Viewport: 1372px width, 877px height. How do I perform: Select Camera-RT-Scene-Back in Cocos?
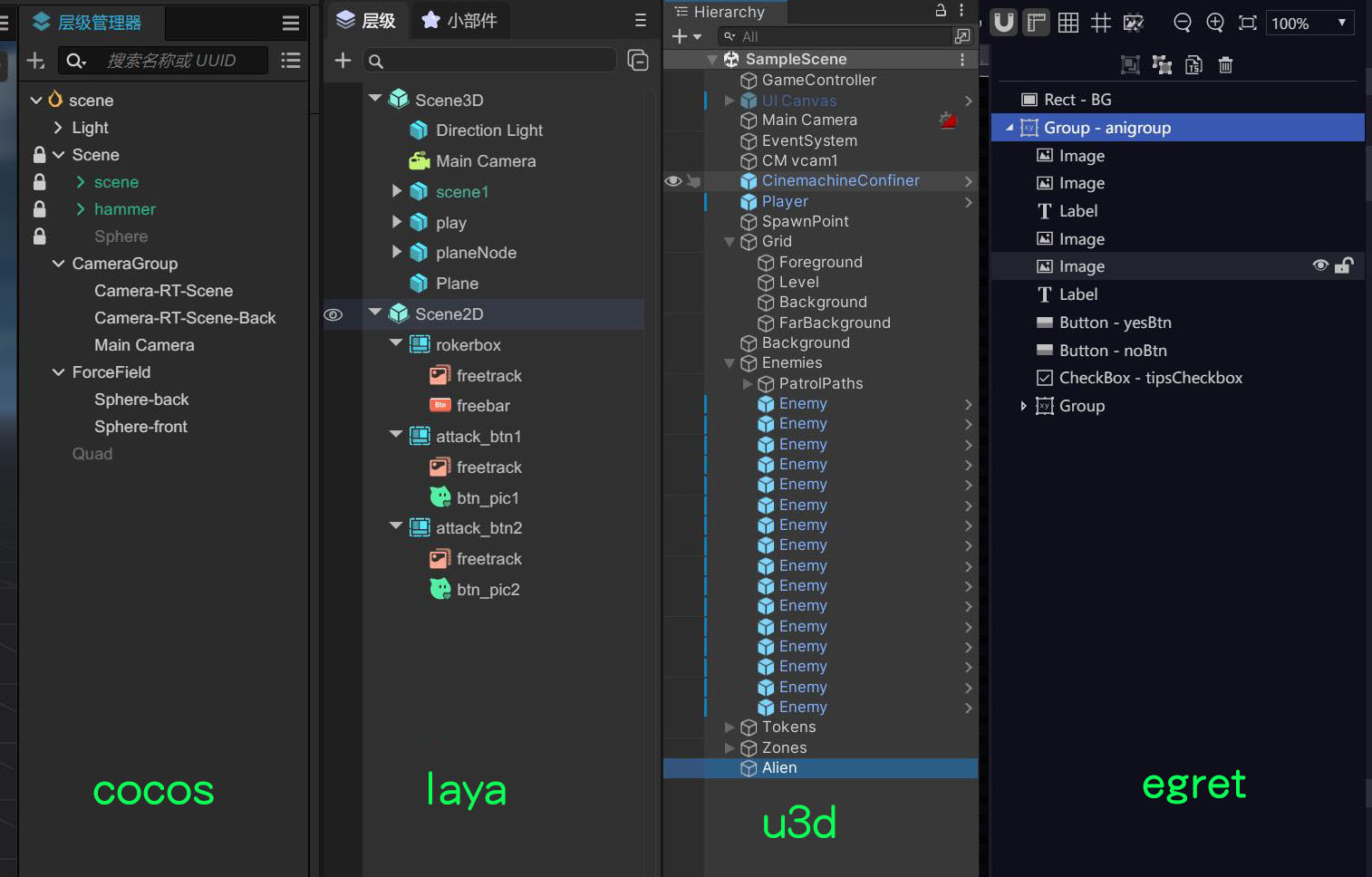(185, 318)
